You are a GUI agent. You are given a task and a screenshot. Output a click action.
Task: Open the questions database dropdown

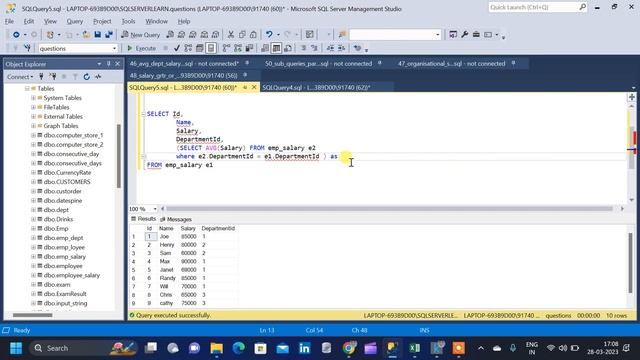(114, 49)
